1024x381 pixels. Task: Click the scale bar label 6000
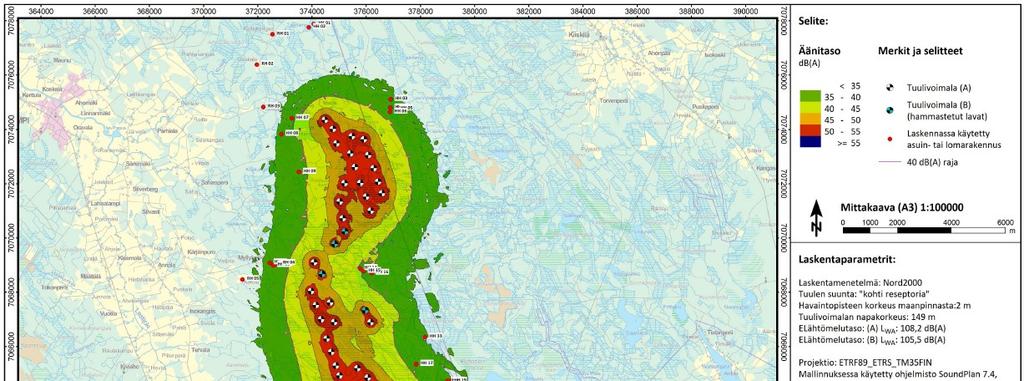(1006, 222)
